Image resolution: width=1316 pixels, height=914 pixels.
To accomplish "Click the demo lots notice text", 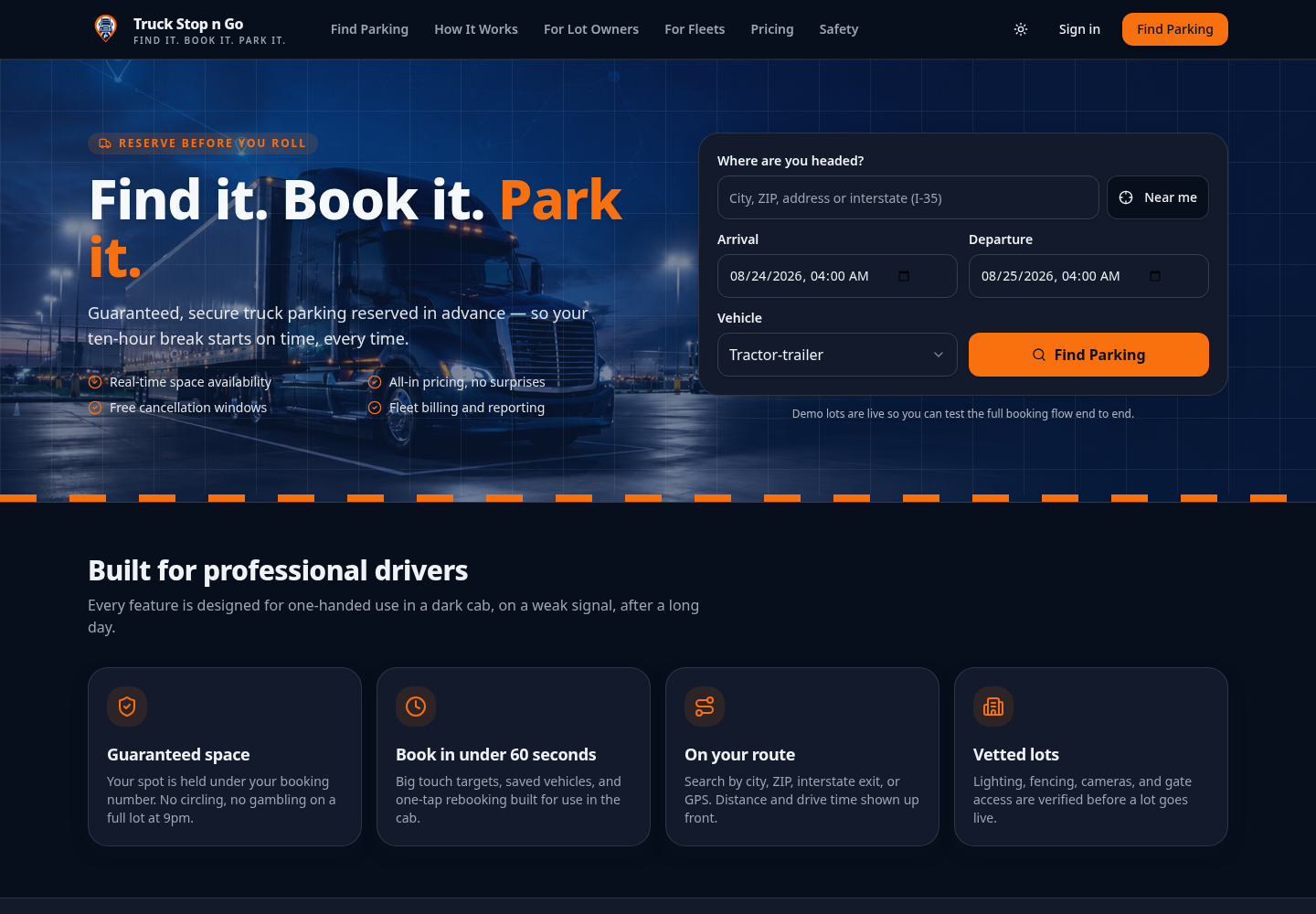I will [963, 414].
